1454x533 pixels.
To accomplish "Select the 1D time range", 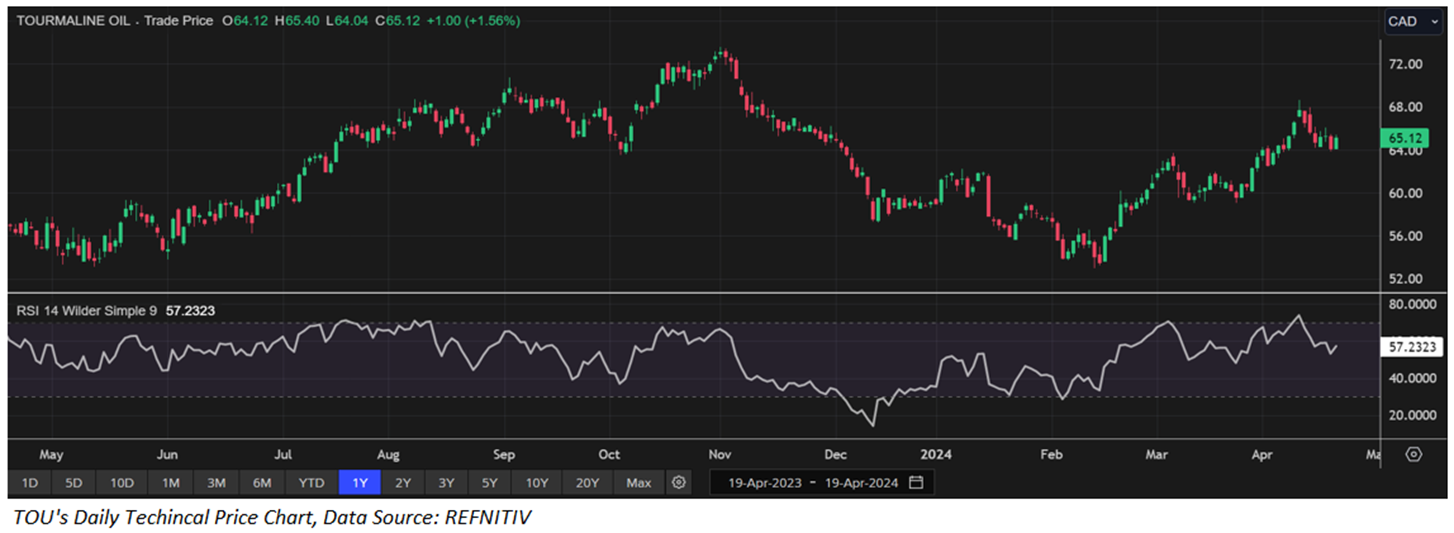I will click(x=30, y=483).
